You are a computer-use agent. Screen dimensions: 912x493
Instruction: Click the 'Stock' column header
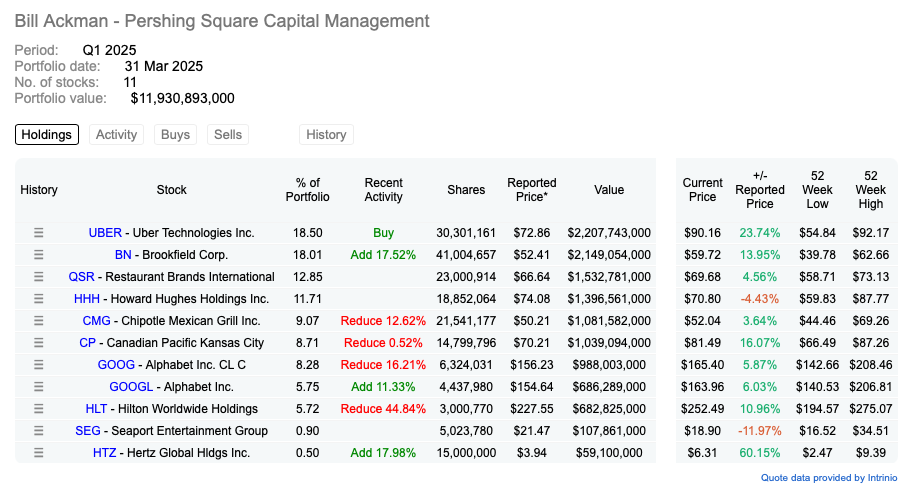pyautogui.click(x=172, y=190)
